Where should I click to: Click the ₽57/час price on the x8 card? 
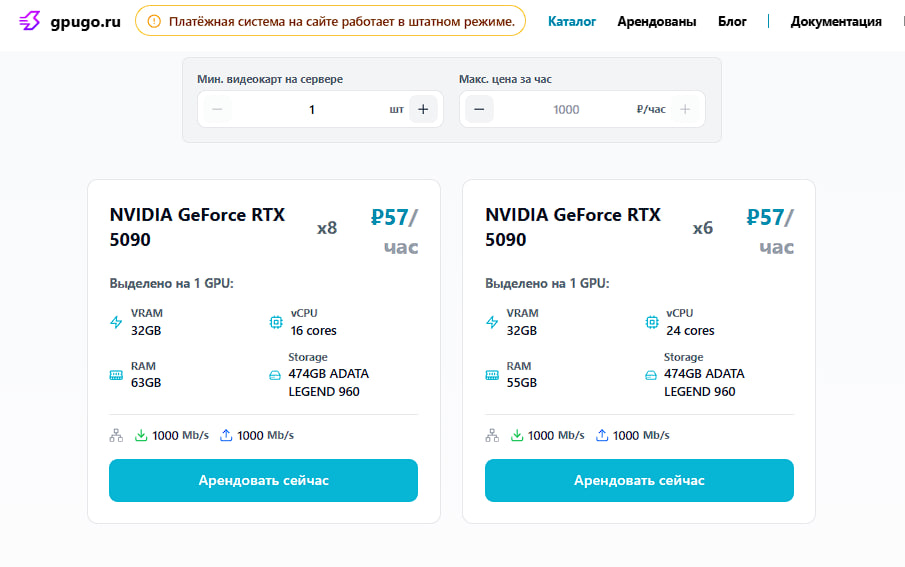click(x=394, y=232)
